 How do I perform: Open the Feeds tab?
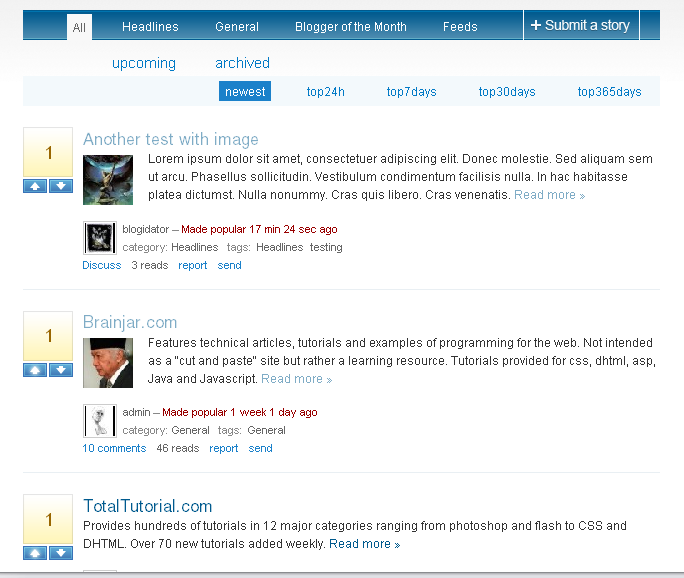(460, 27)
